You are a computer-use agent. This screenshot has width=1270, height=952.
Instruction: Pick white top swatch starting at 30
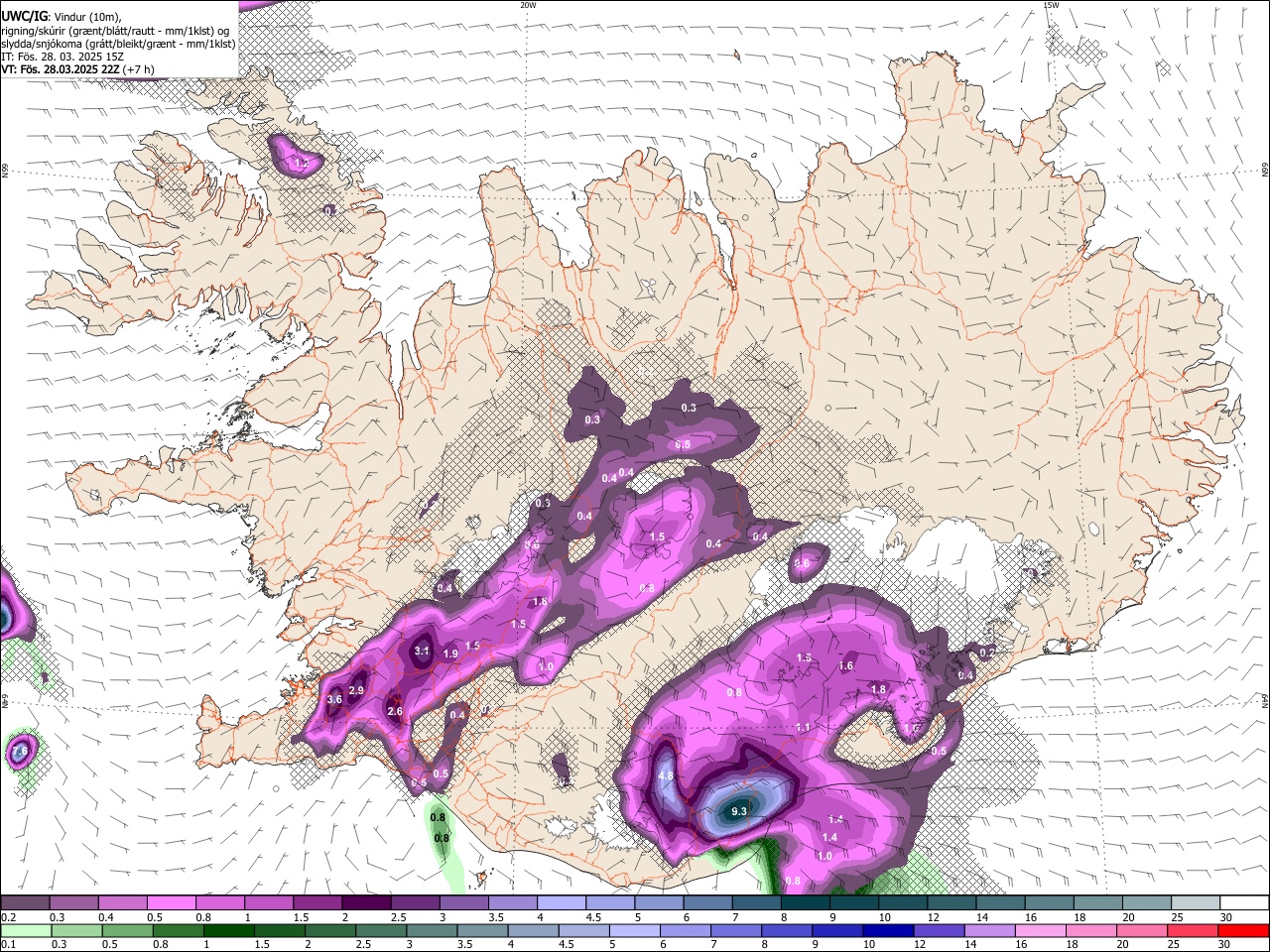coord(1243,903)
